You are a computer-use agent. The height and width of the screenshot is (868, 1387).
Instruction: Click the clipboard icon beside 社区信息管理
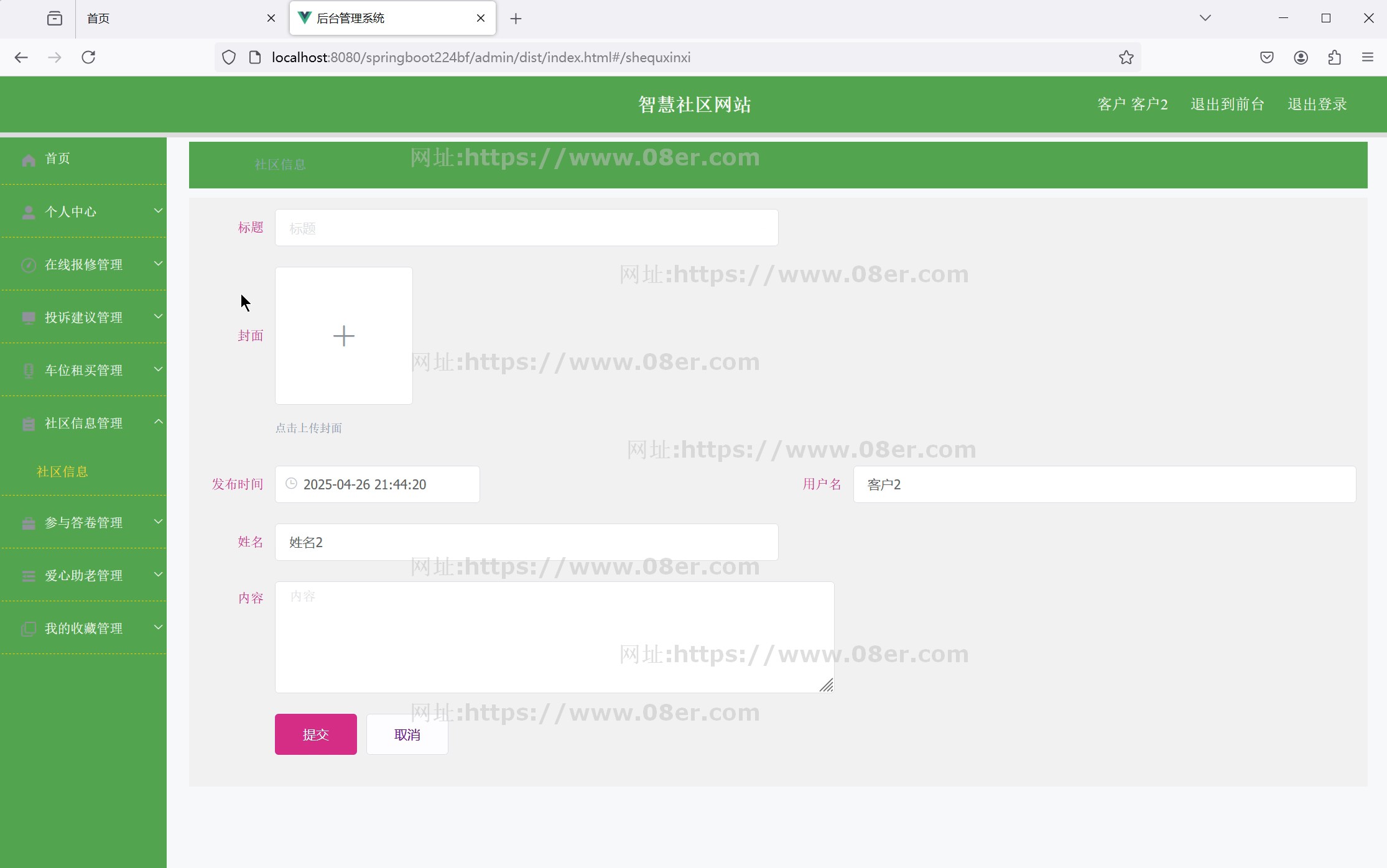tap(29, 424)
